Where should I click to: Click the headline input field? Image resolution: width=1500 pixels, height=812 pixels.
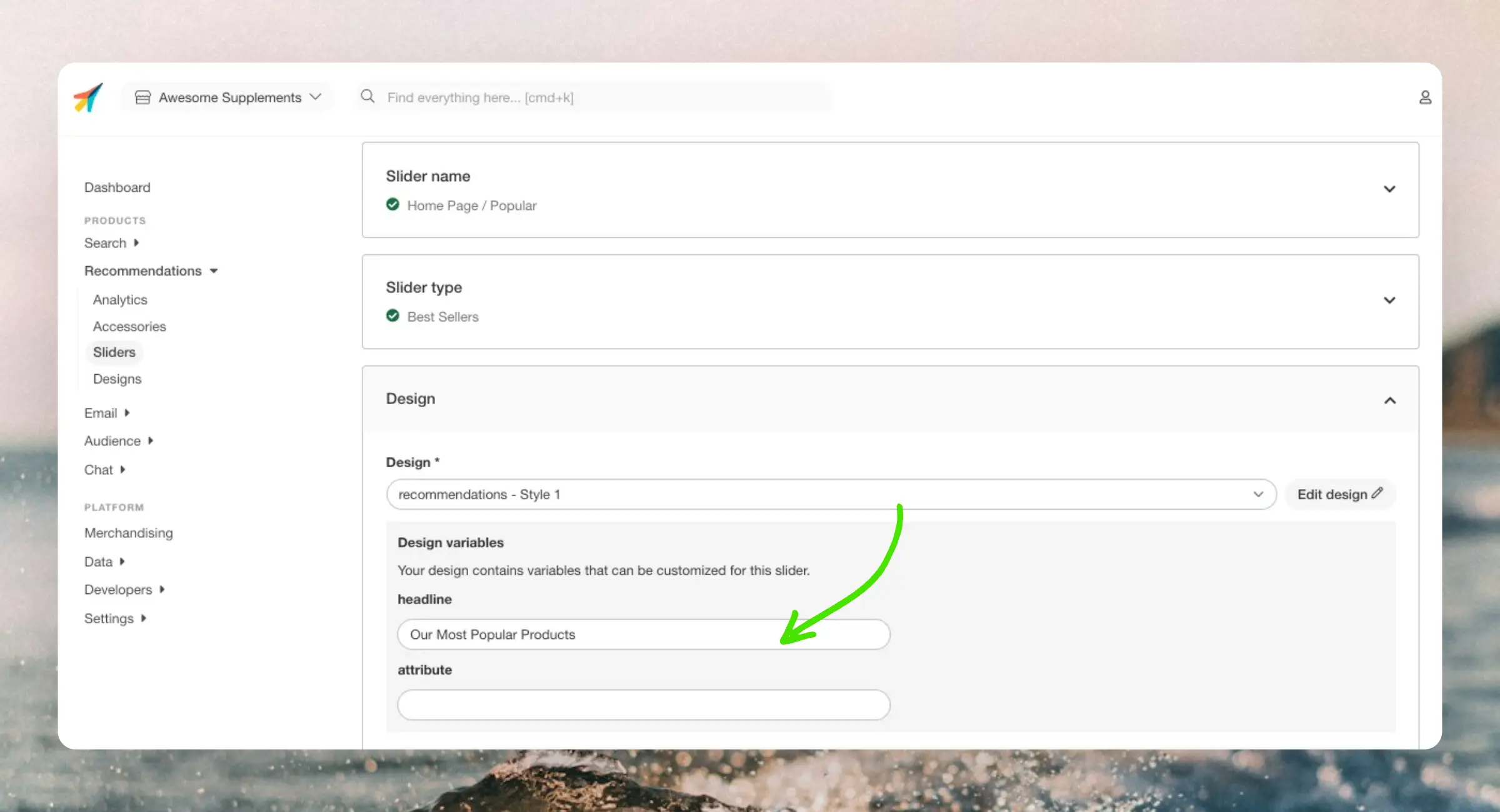point(643,635)
